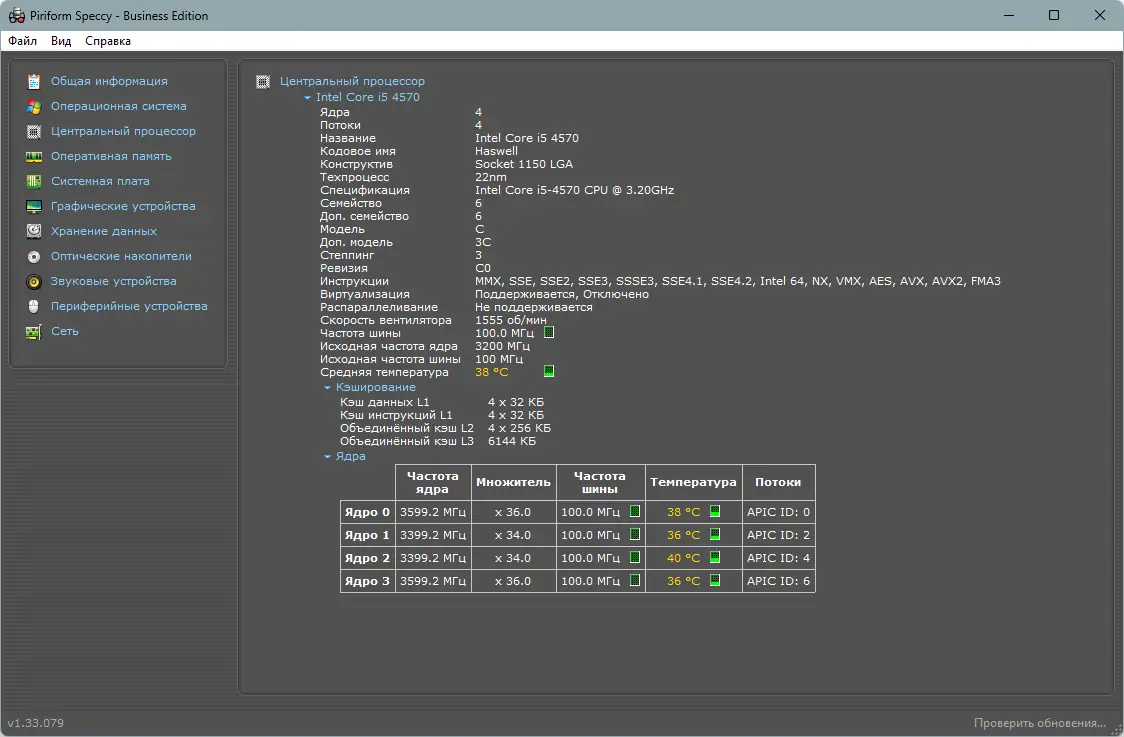
Task: Click temperature graph icon for Ядро 0
Action: (715, 511)
